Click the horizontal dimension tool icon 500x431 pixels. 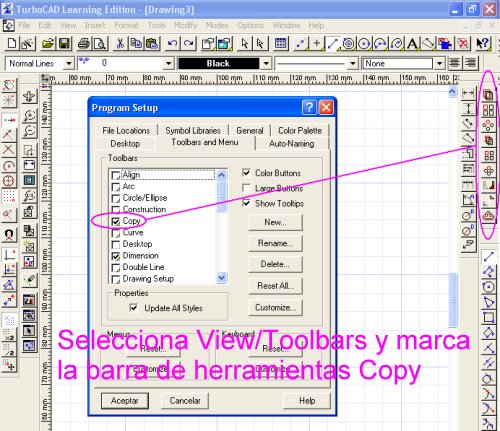tap(468, 93)
